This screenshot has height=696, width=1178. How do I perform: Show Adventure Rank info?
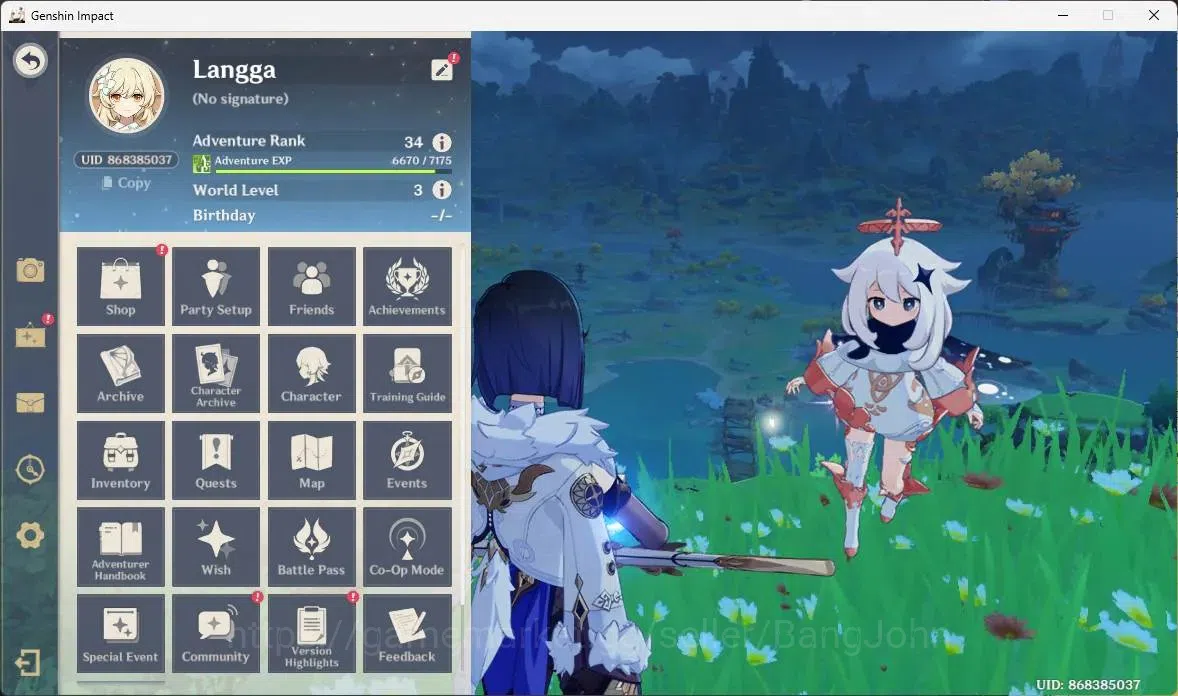pyautogui.click(x=442, y=142)
